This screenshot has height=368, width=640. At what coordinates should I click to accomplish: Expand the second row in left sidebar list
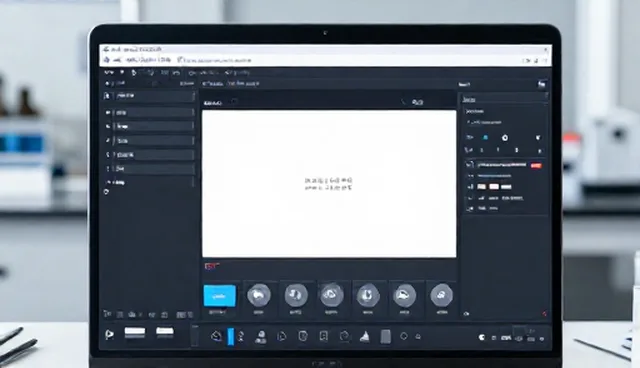click(x=149, y=112)
